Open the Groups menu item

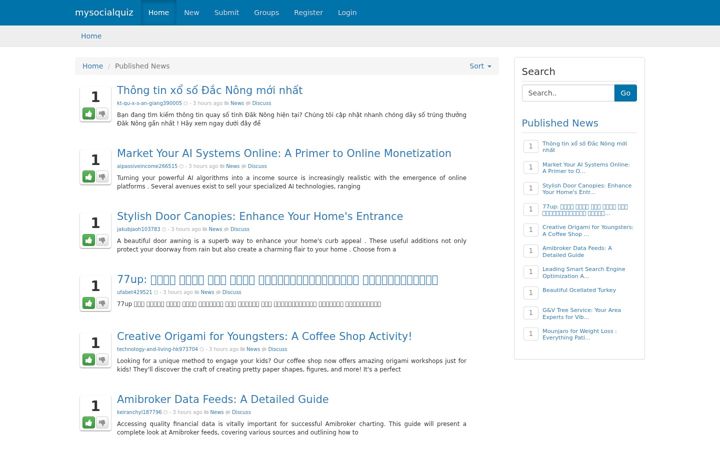click(x=266, y=12)
